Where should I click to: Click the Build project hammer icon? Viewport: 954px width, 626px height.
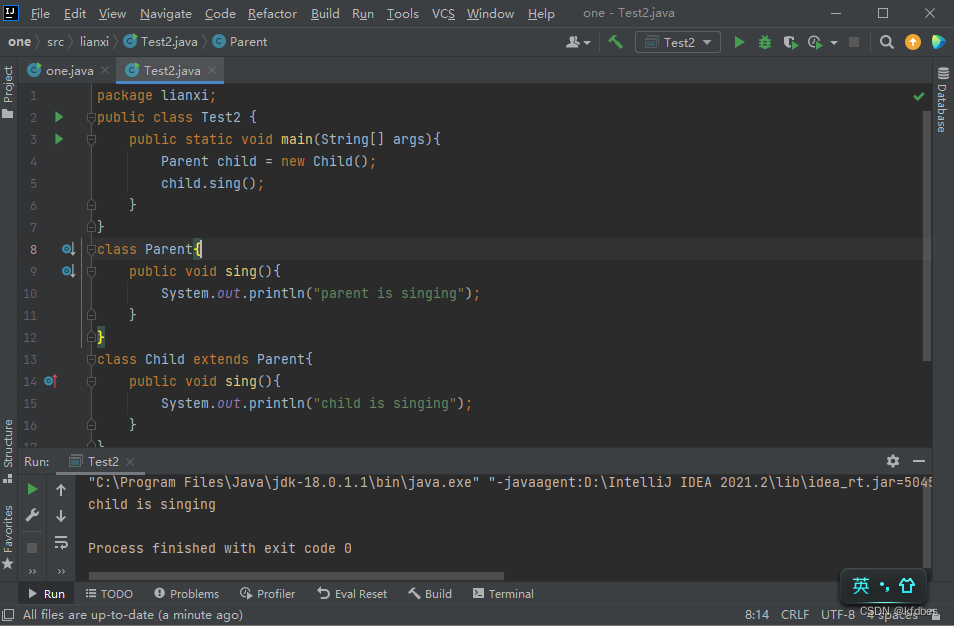[x=616, y=42]
